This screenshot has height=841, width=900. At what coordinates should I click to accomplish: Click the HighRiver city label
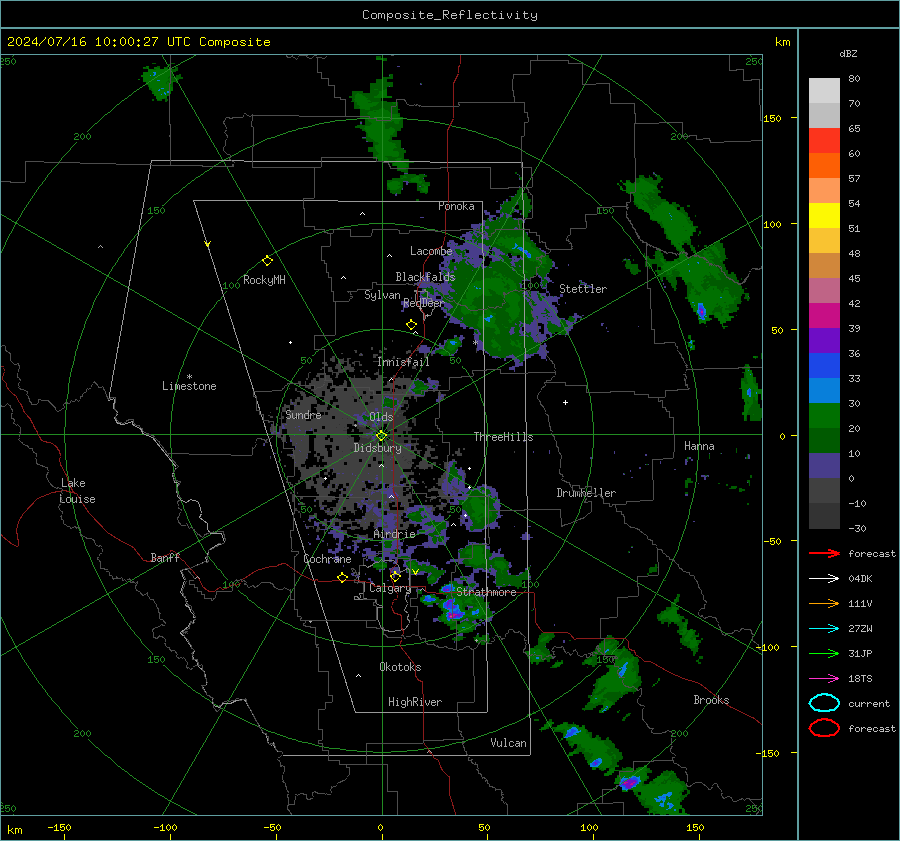click(415, 702)
